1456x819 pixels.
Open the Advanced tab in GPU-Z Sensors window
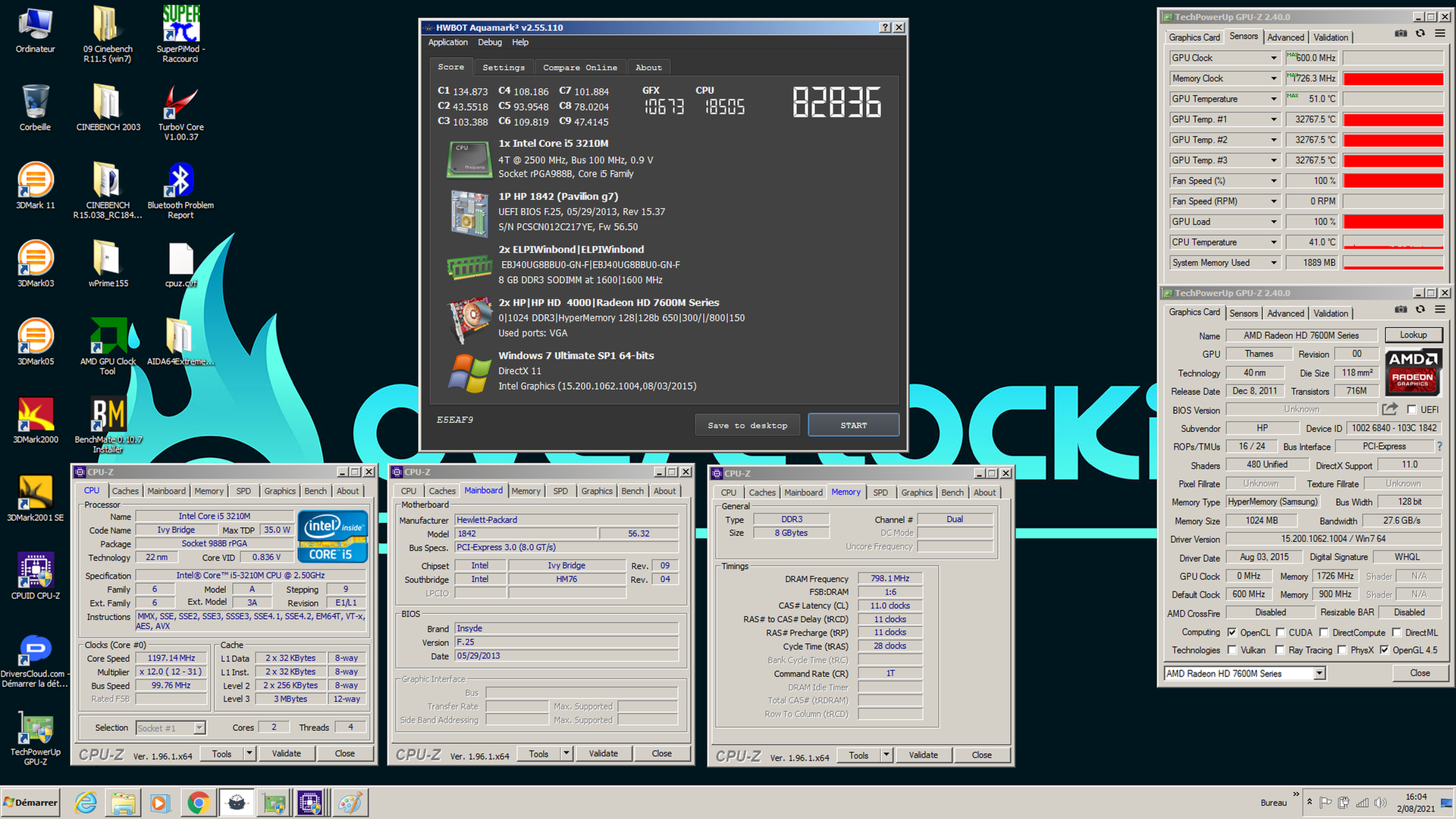click(x=1285, y=37)
